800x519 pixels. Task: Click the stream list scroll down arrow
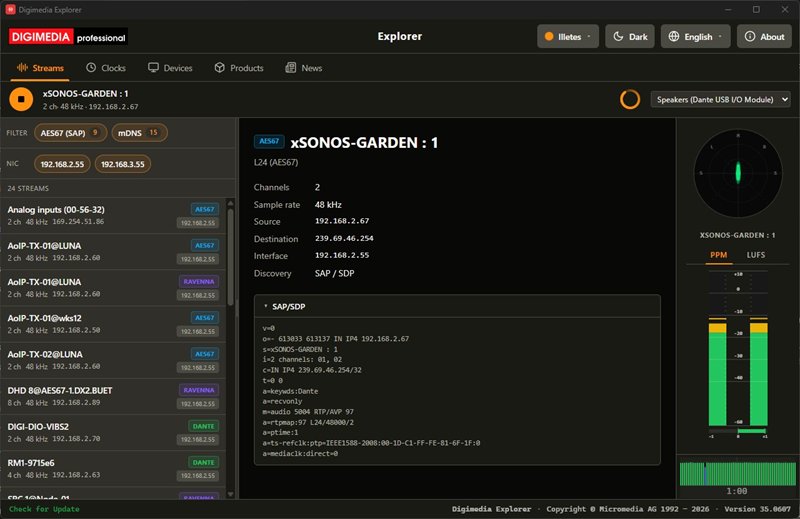(x=231, y=494)
